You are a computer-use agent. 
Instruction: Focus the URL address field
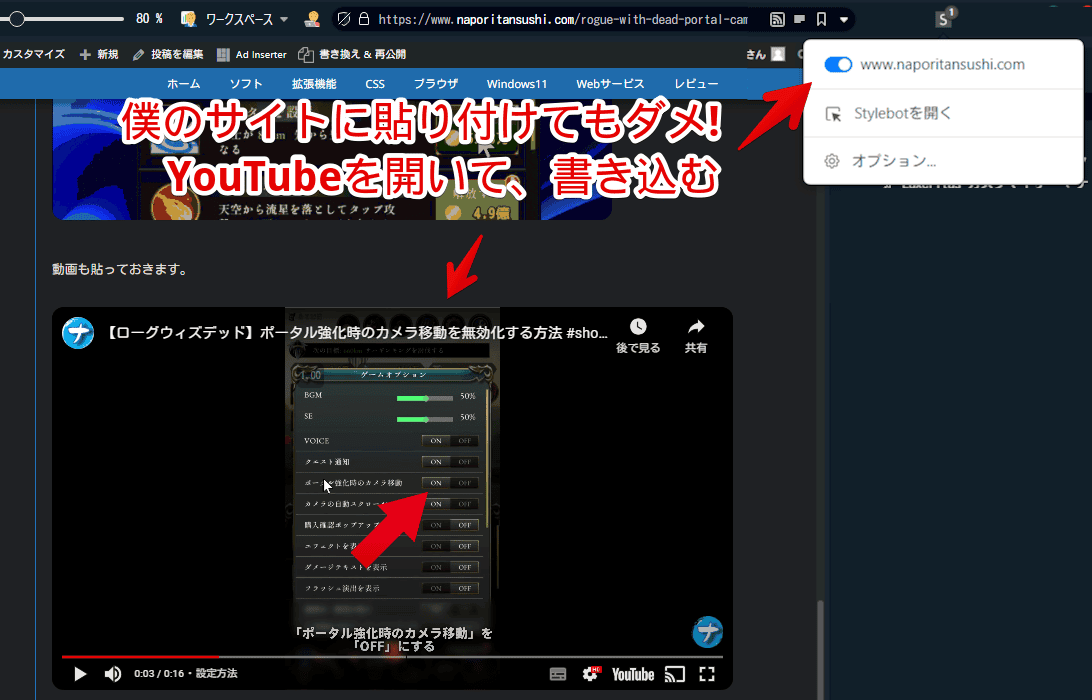coord(563,20)
